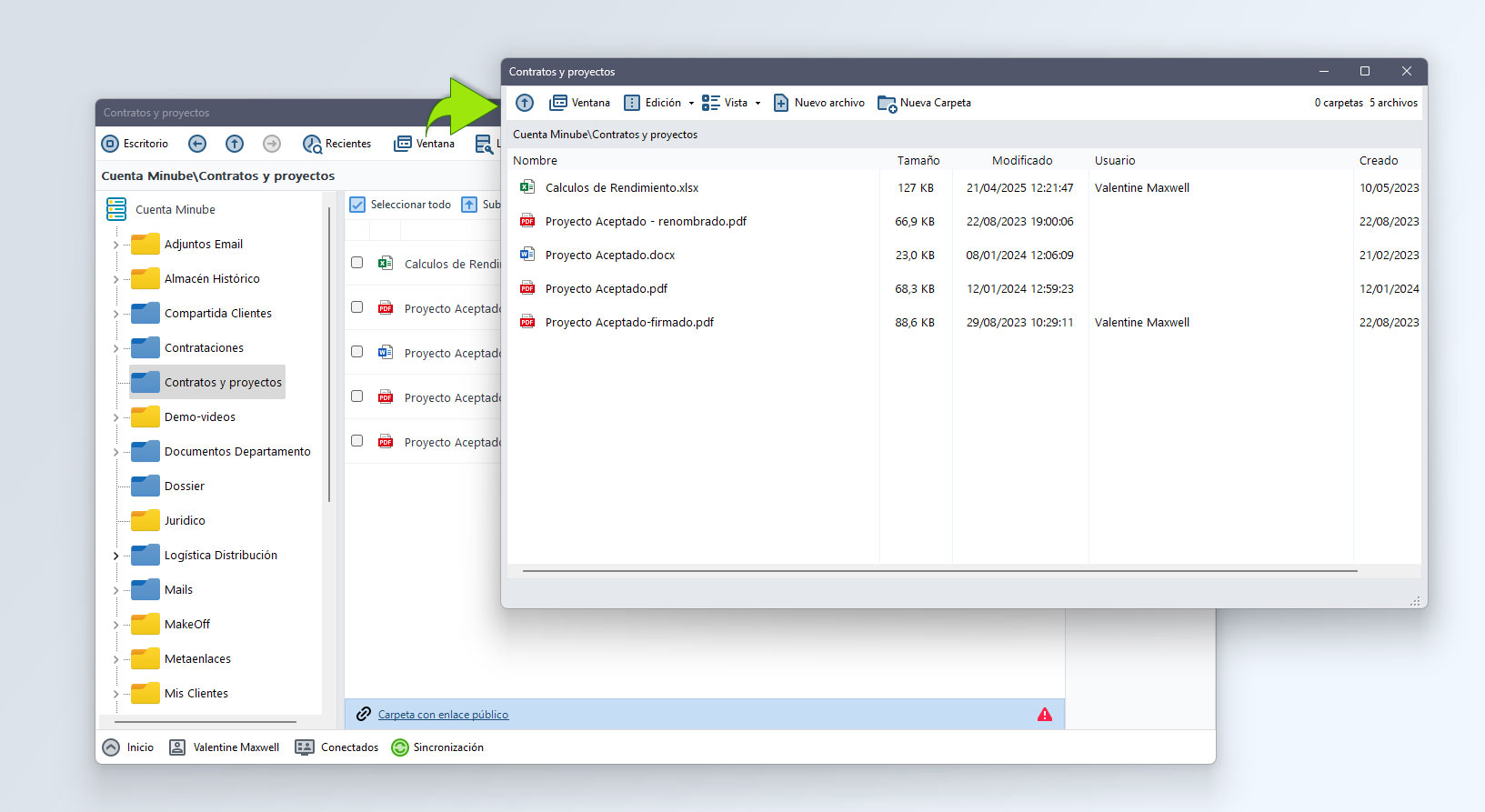The image size is (1485, 812).
Task: Tick the checkbox beside the Word document row
Action: [x=357, y=352]
